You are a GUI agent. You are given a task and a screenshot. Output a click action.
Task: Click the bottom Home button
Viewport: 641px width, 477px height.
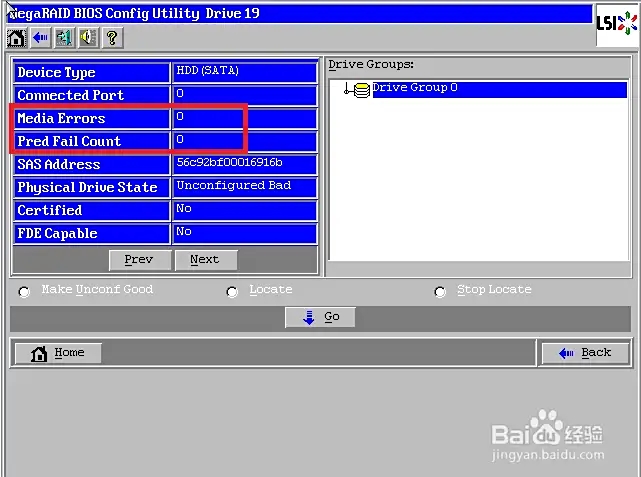click(58, 353)
